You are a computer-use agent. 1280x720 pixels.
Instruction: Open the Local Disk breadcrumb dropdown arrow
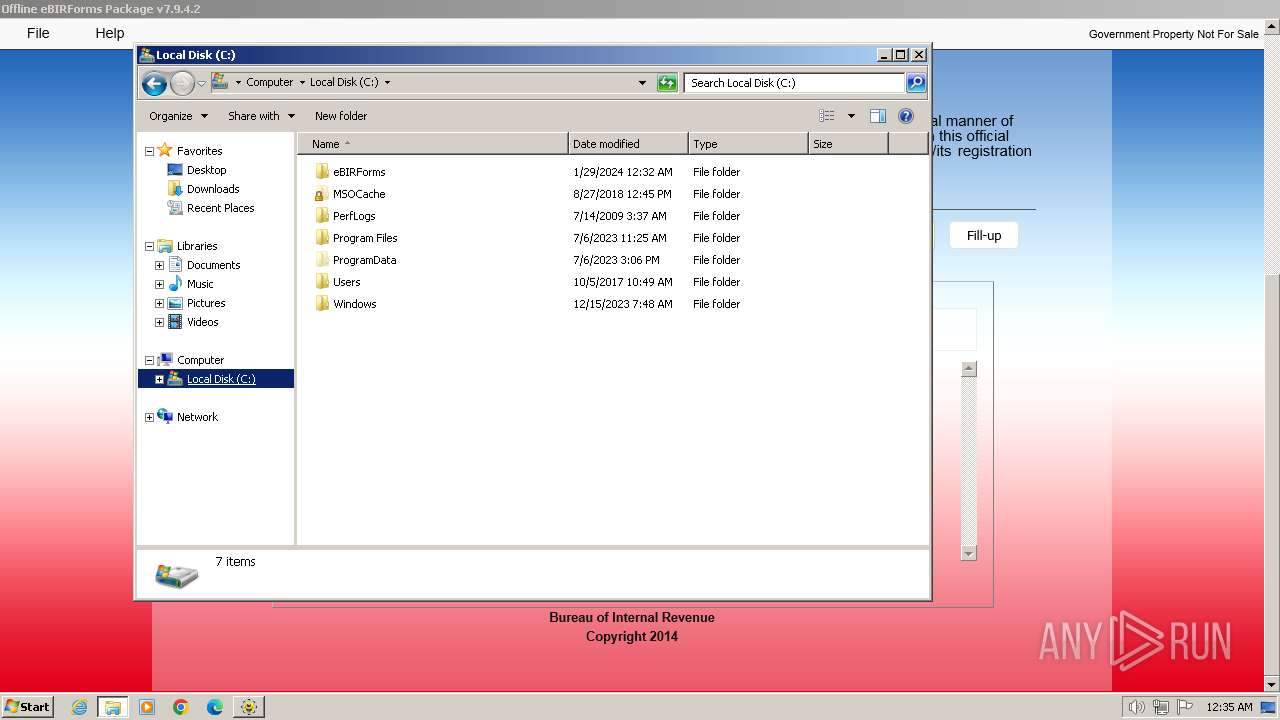(387, 83)
